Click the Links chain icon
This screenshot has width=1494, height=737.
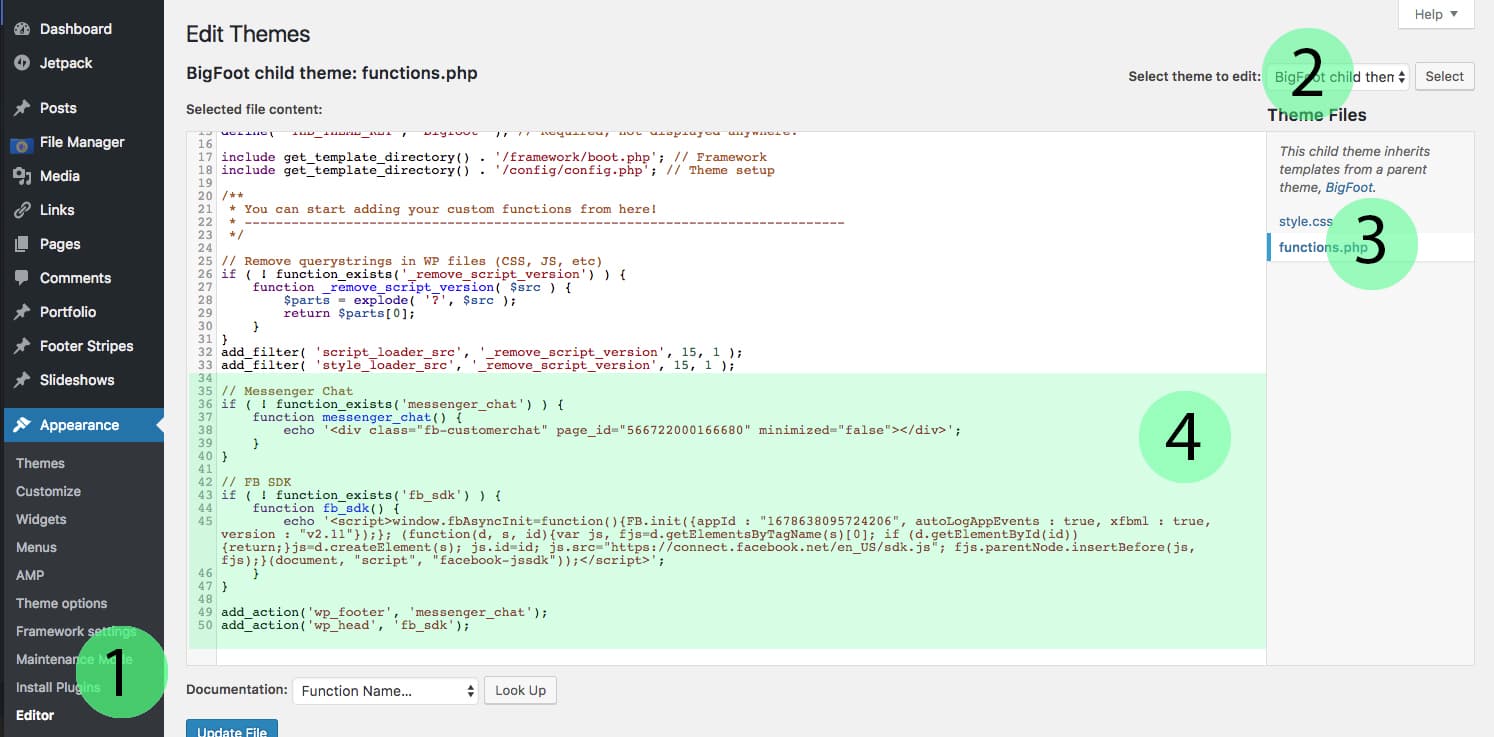coord(22,210)
